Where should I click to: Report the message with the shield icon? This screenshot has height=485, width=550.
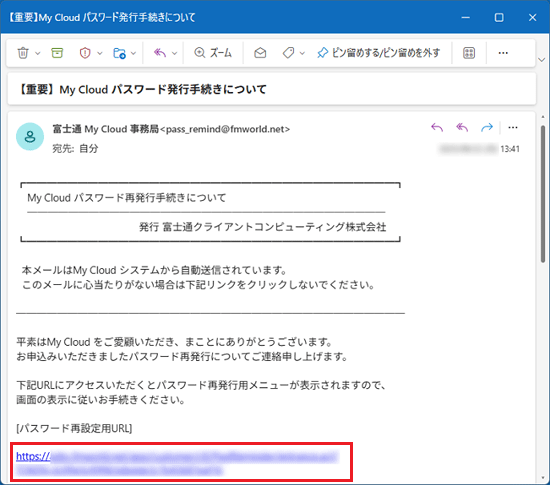(85, 53)
